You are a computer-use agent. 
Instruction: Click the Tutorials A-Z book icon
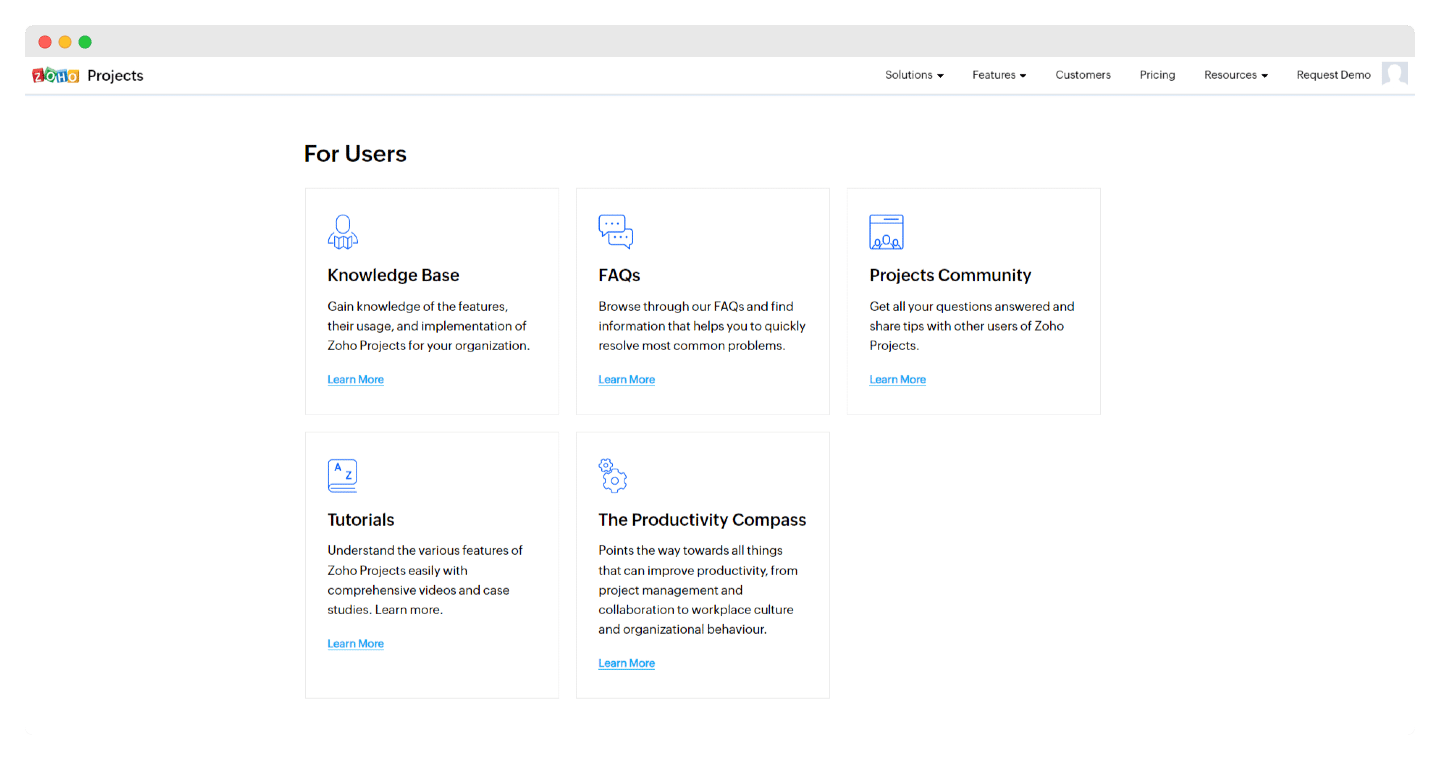click(343, 476)
